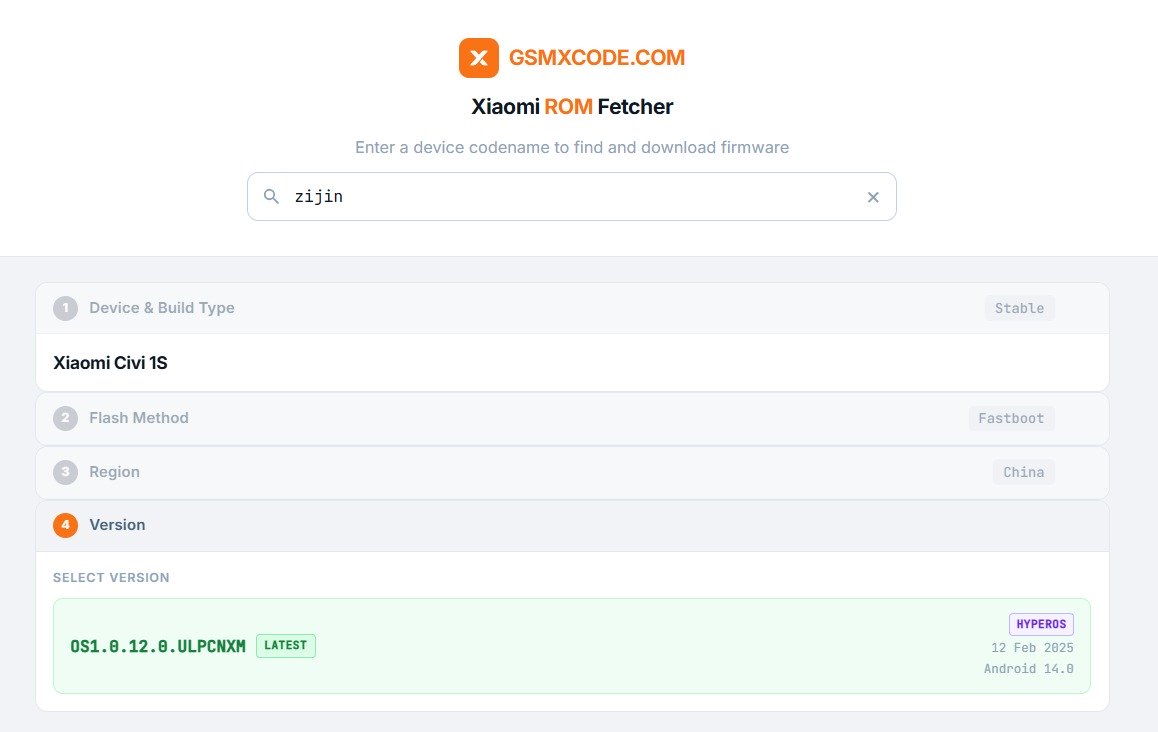Click the China region tag
1158x732 pixels.
click(x=1024, y=472)
